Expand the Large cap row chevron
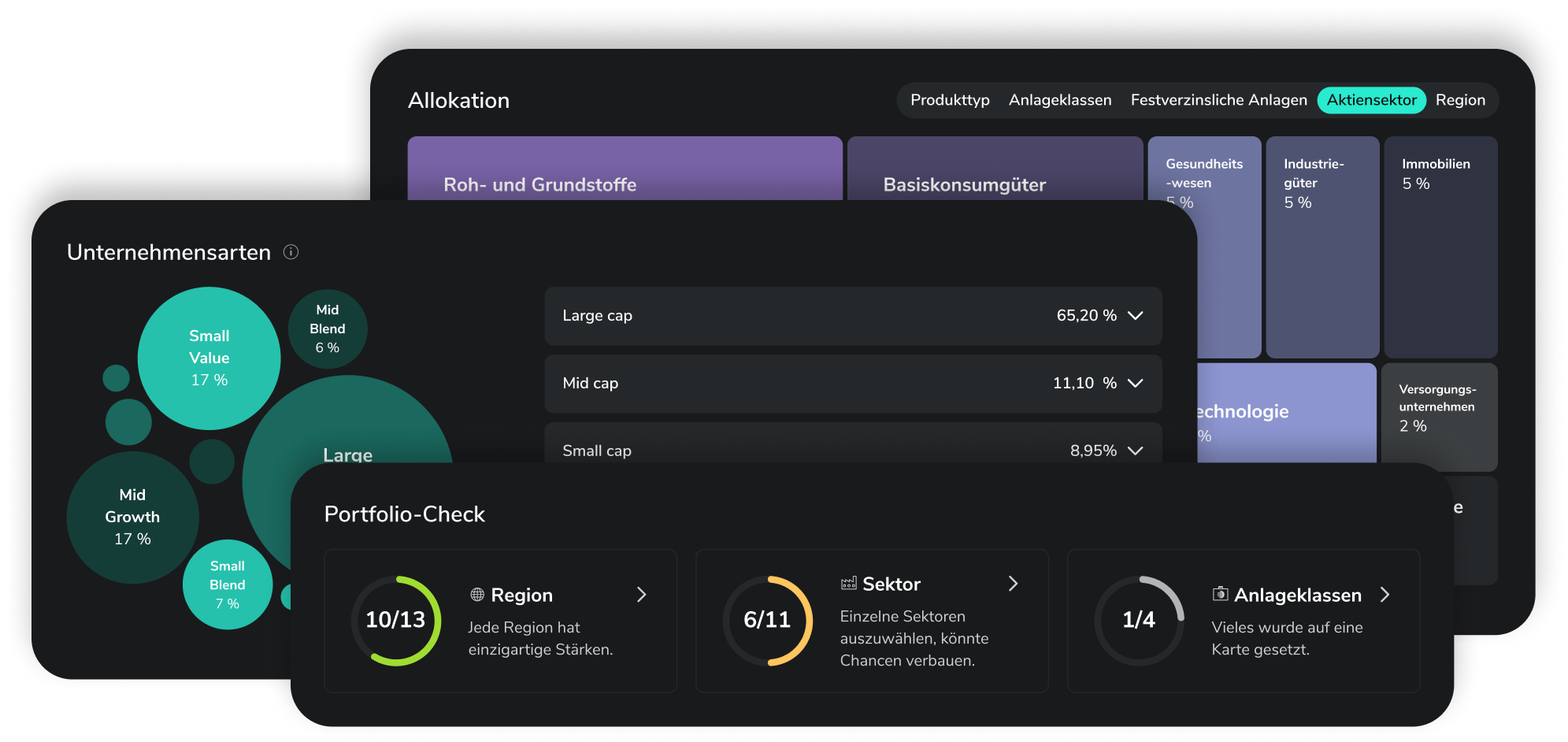The width and height of the screenshot is (1568, 742). pyautogui.click(x=1135, y=315)
